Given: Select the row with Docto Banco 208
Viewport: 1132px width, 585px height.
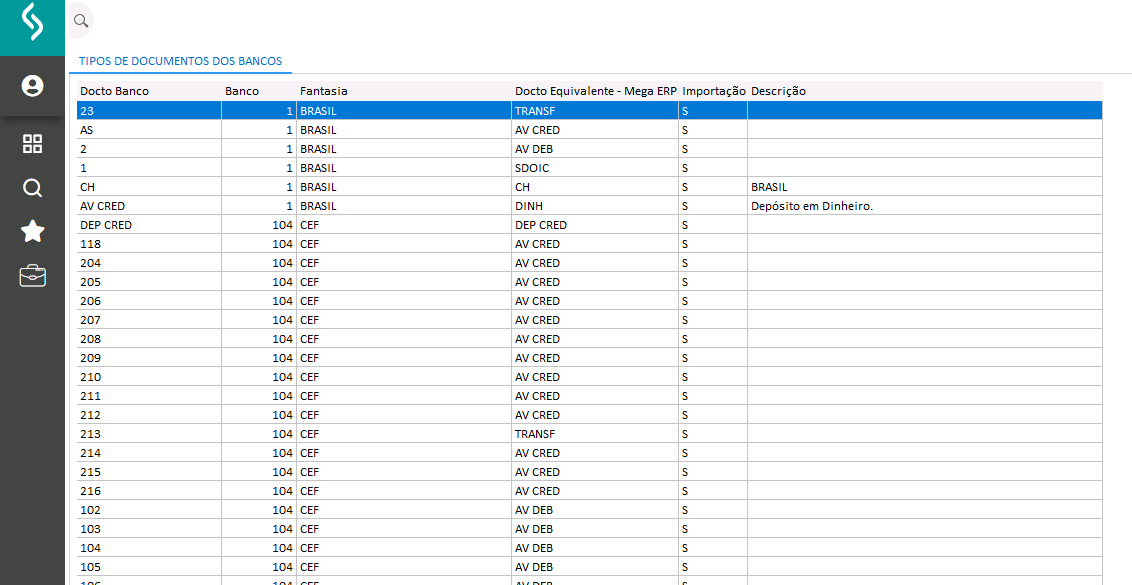Looking at the screenshot, I should point(590,339).
